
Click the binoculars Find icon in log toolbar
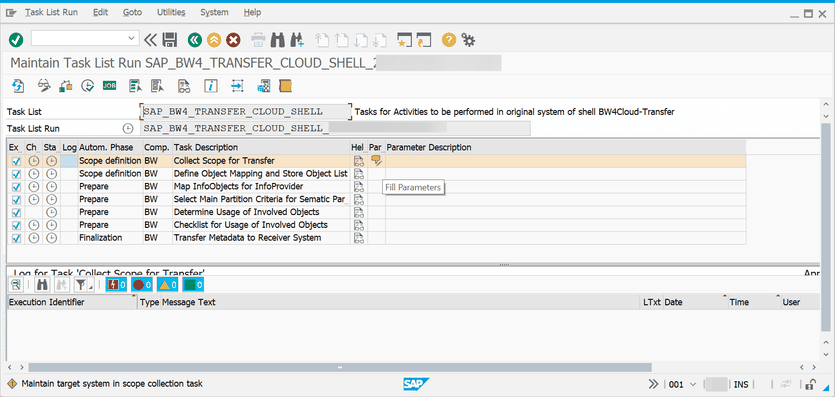pyautogui.click(x=42, y=285)
